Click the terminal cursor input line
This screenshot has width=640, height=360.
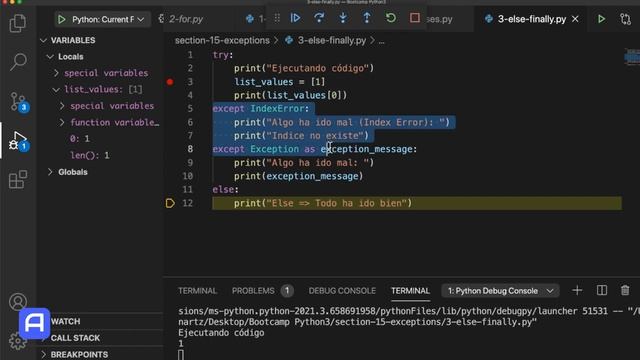[181, 354]
